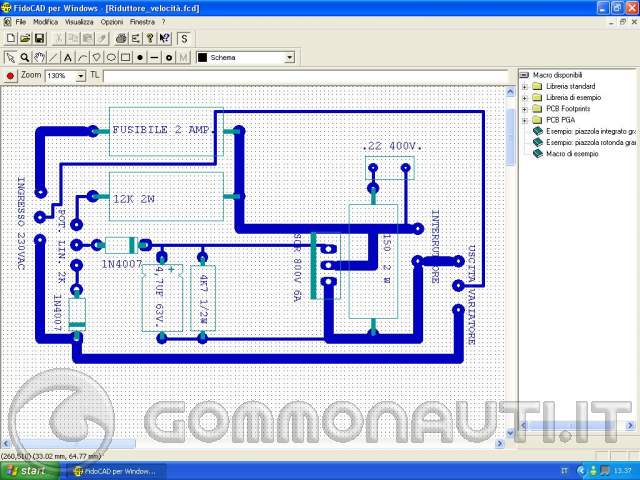
Task: Click the 12K 2W resistor label
Action: [134, 199]
